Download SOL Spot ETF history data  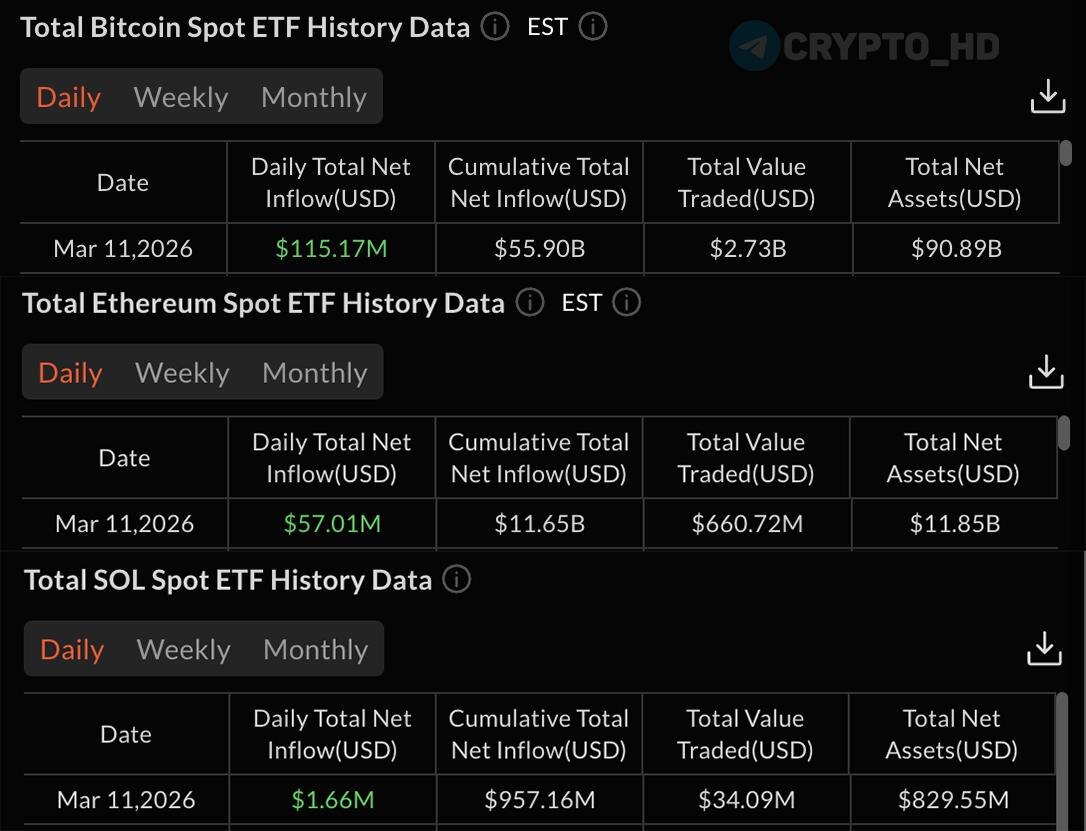pos(1045,649)
